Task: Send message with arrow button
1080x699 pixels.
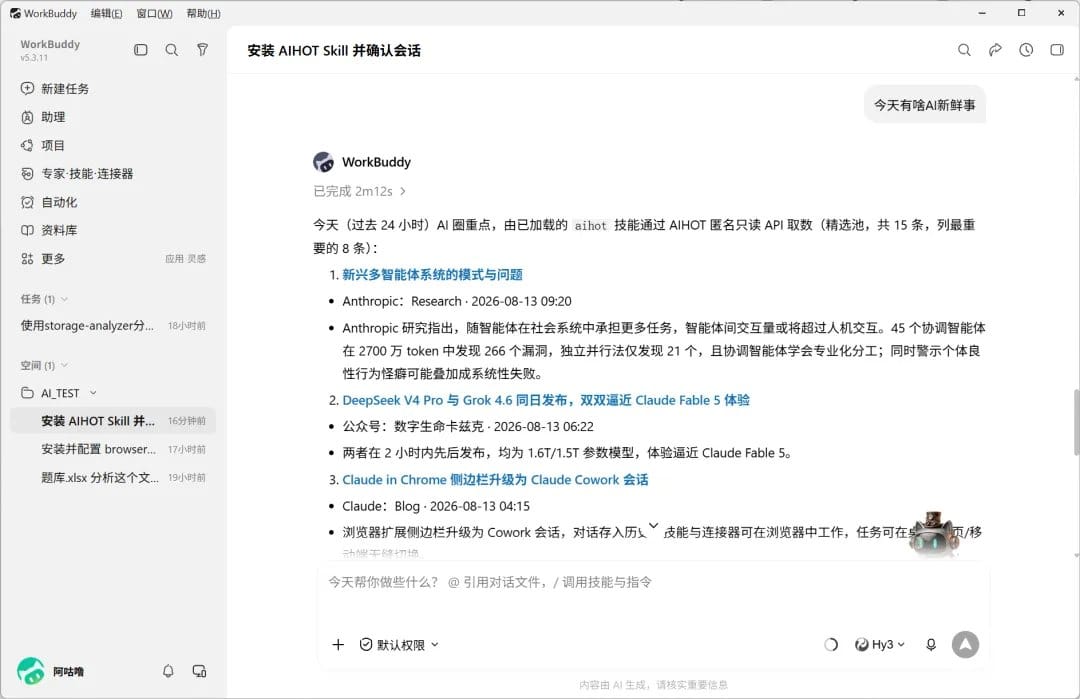Action: (x=965, y=645)
